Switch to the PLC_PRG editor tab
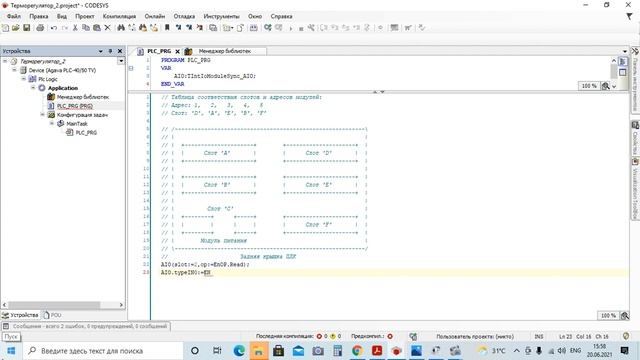The image size is (640, 360). 159,51
